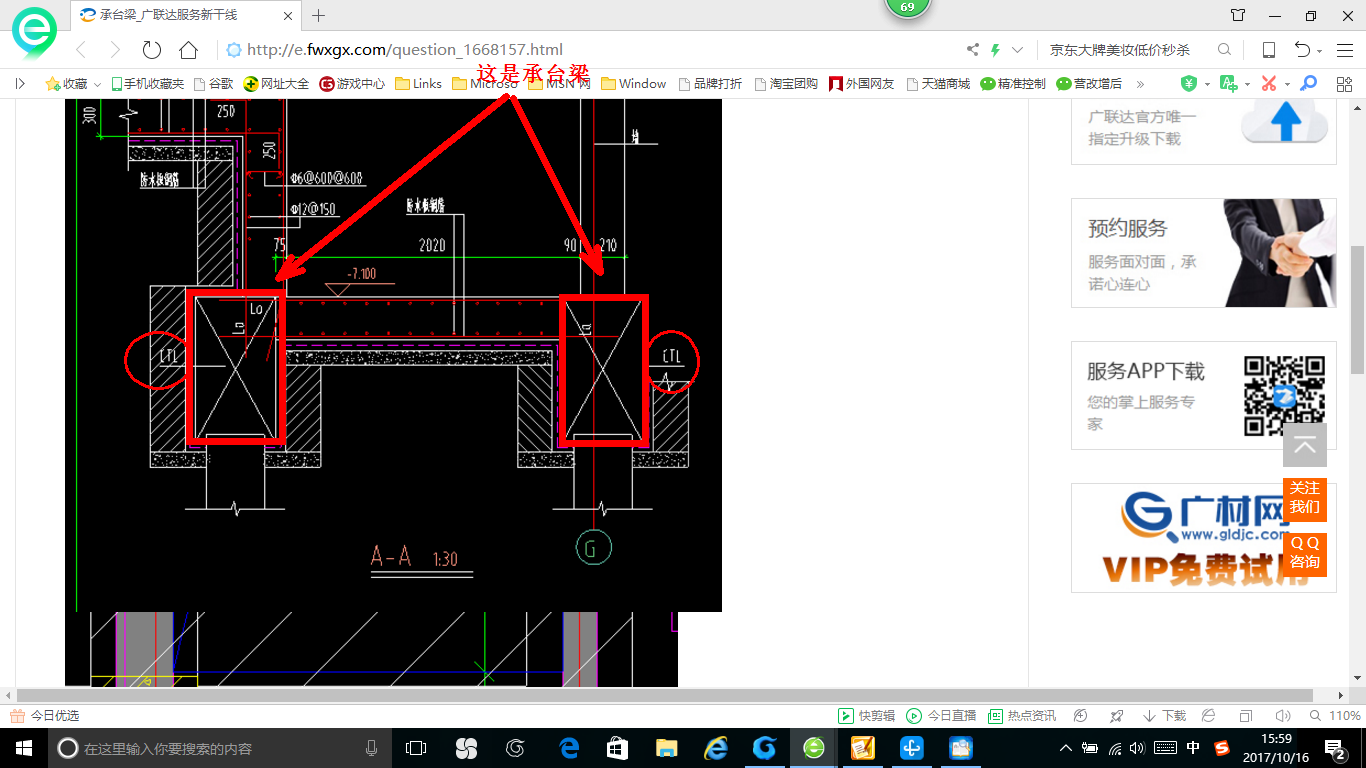1366x768 pixels.
Task: Expand the translate extension dropdown arrow
Action: coord(1247,85)
